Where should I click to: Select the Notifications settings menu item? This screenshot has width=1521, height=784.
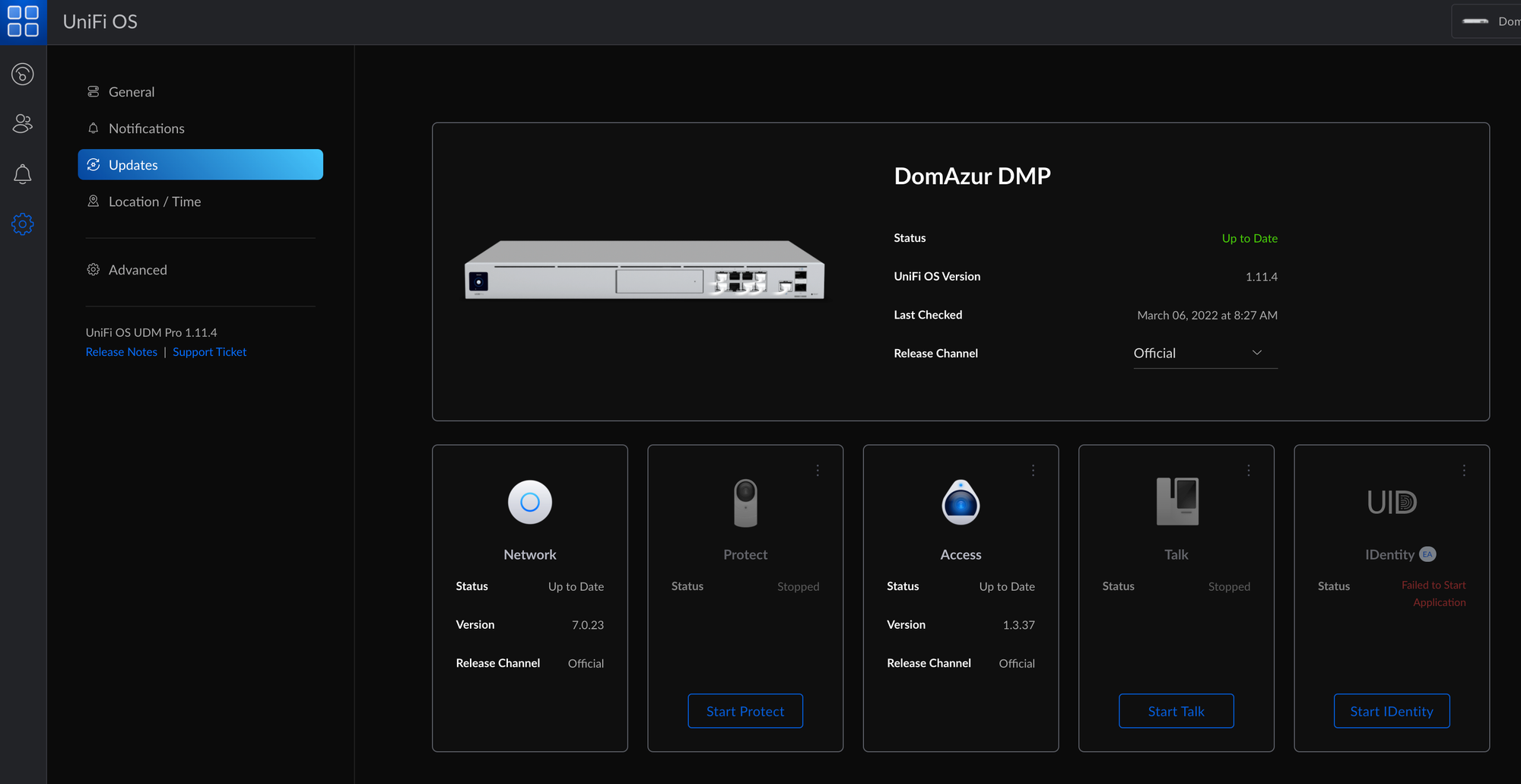[200, 129]
